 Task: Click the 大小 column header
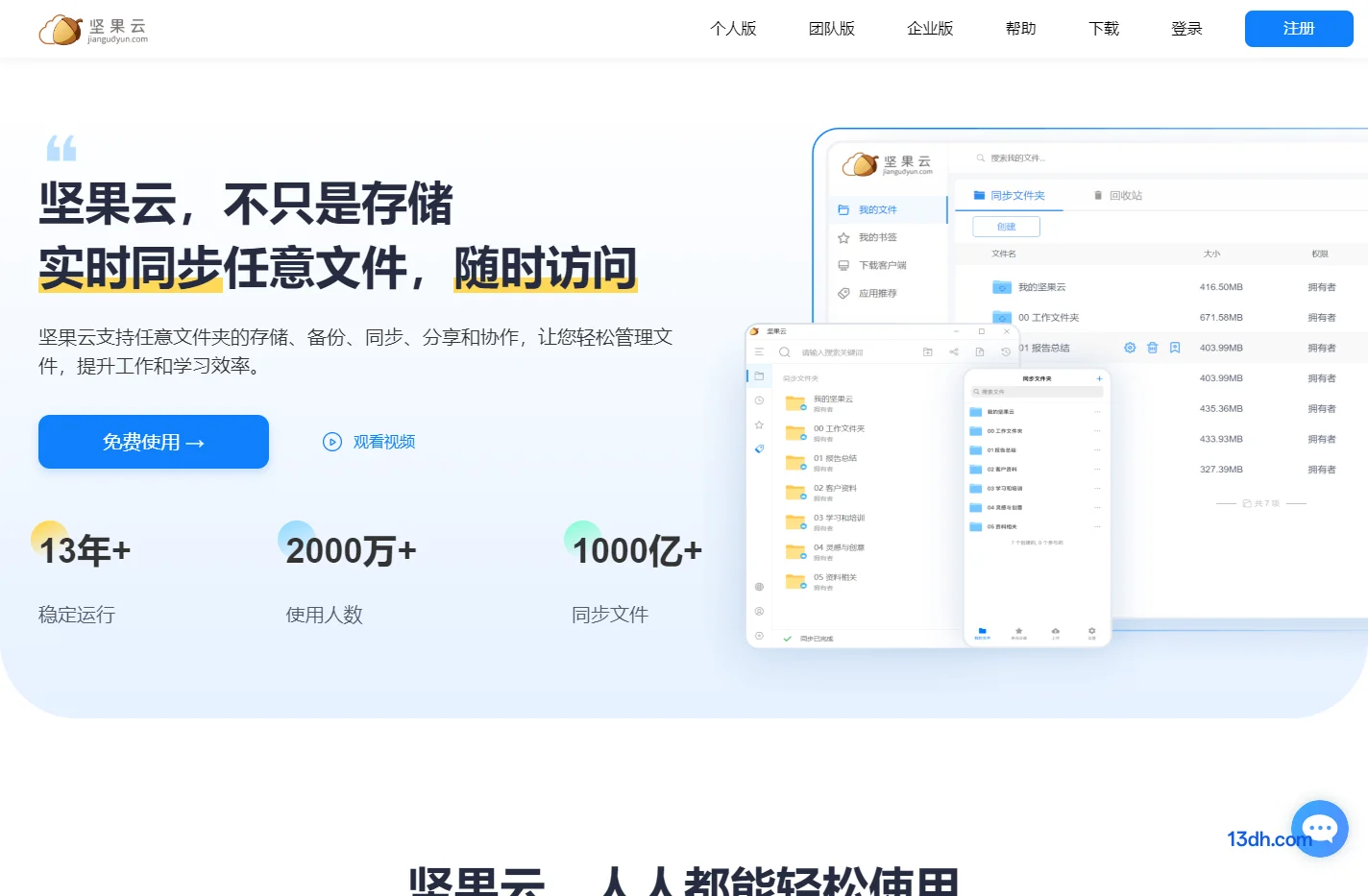coord(1212,254)
